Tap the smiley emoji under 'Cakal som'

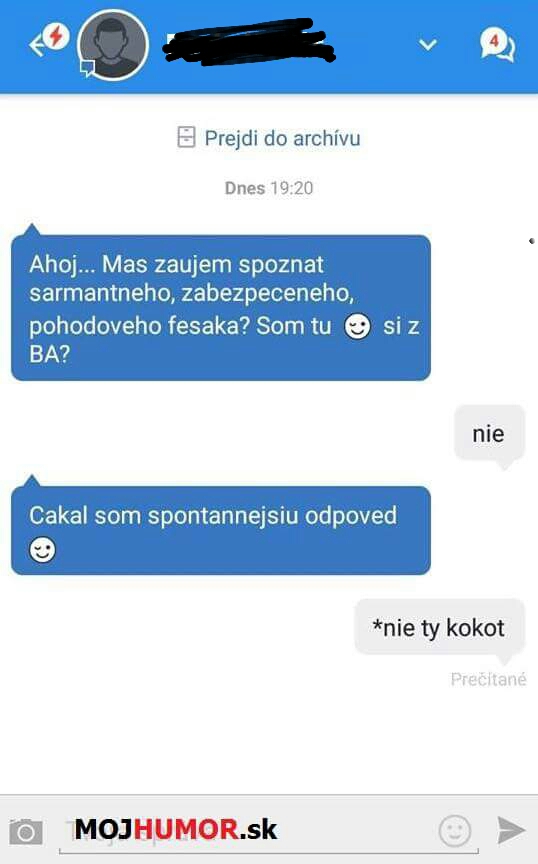tap(42, 549)
